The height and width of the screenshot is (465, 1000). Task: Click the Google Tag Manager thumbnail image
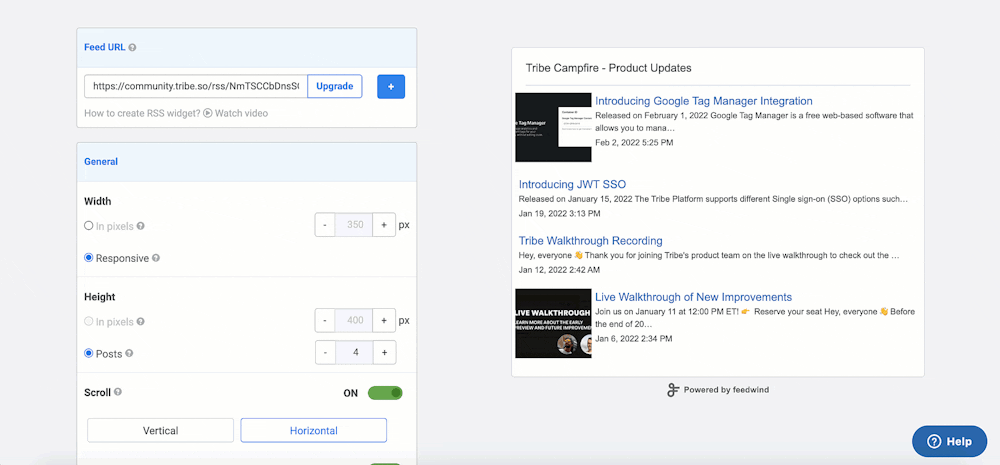pos(553,127)
